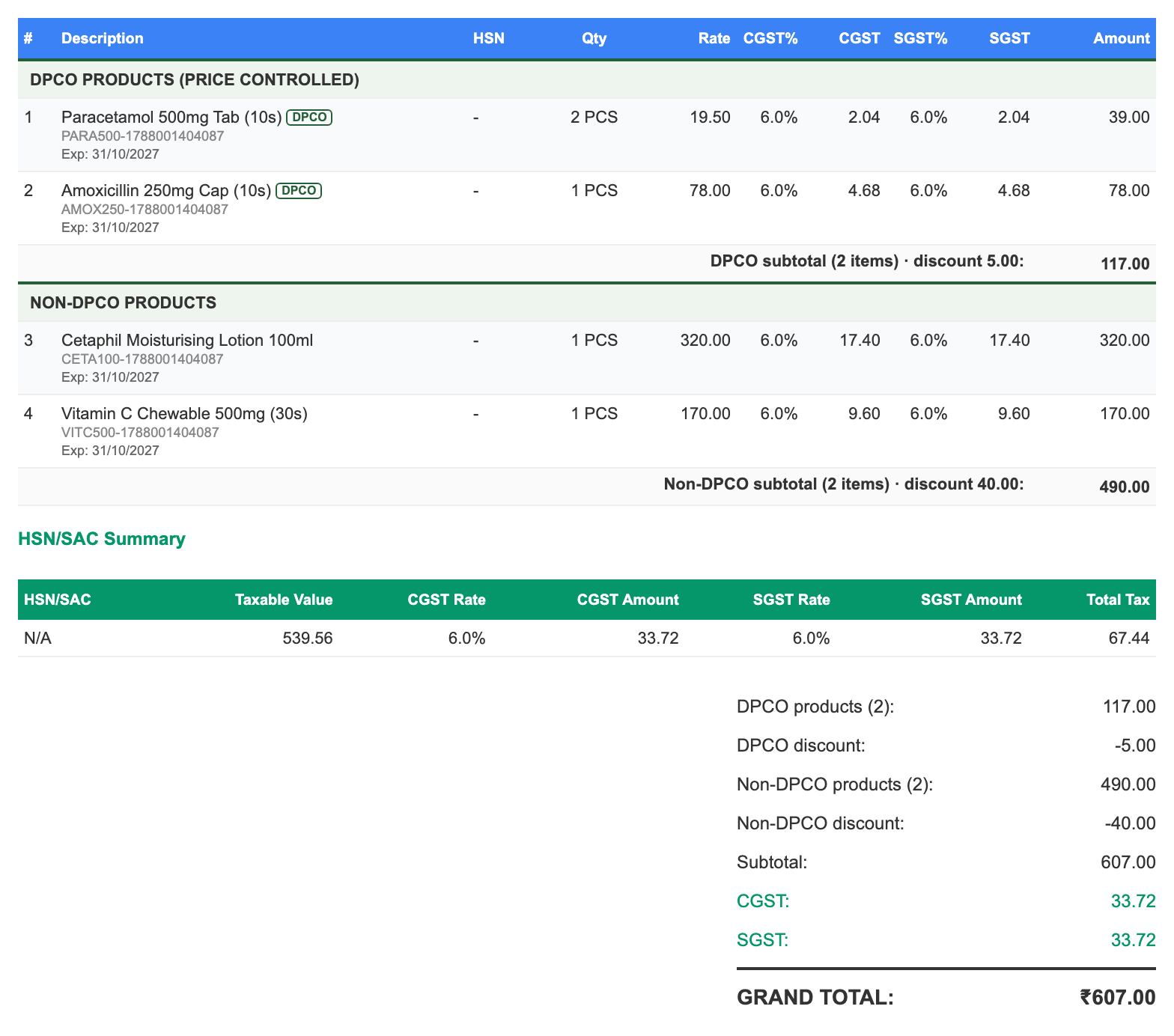Select NON-DPCO PRODUCTS section heading
The image size is (1174, 1036).
pos(124,302)
